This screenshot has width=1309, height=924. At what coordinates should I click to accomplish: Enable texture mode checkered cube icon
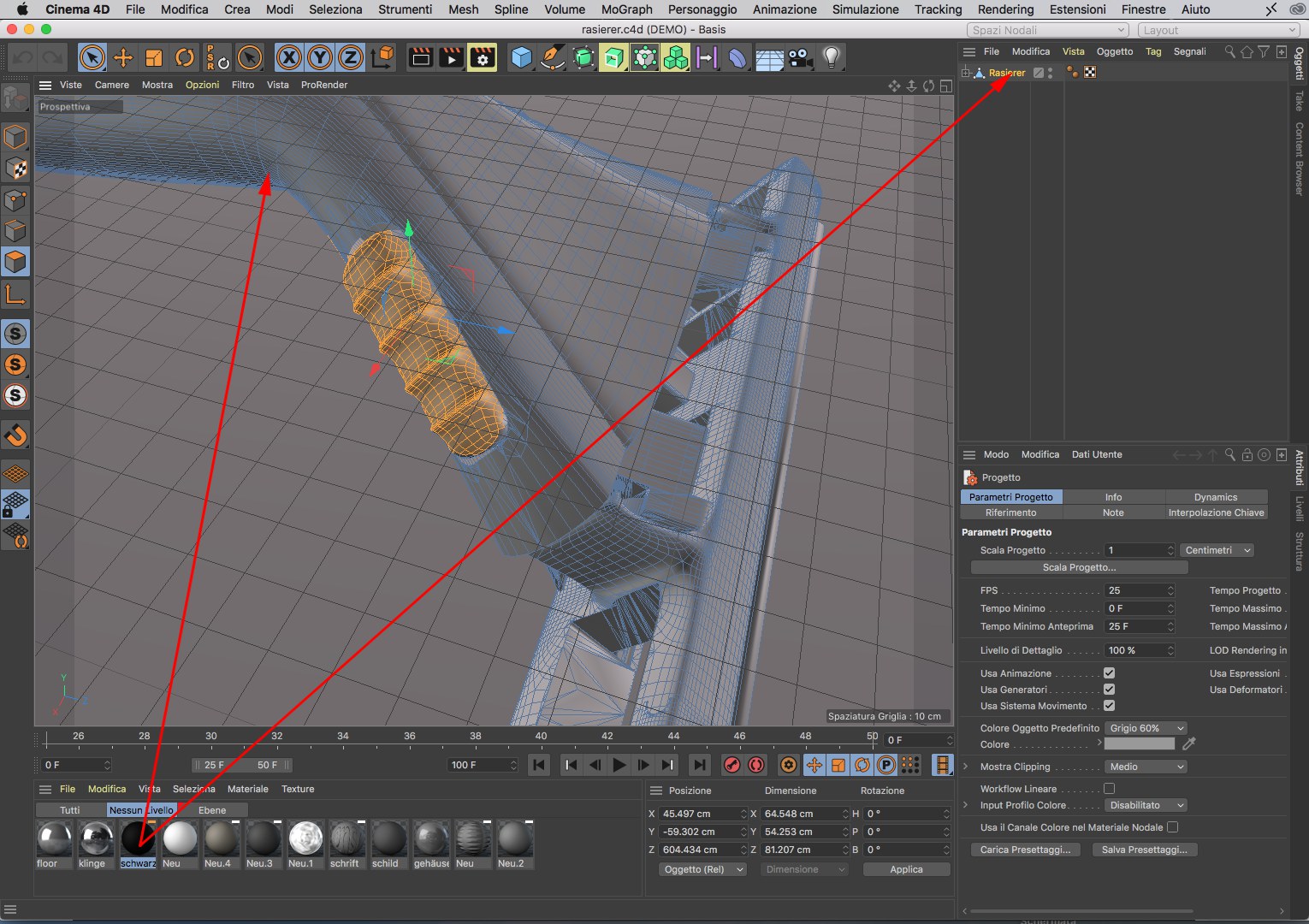pos(15,169)
